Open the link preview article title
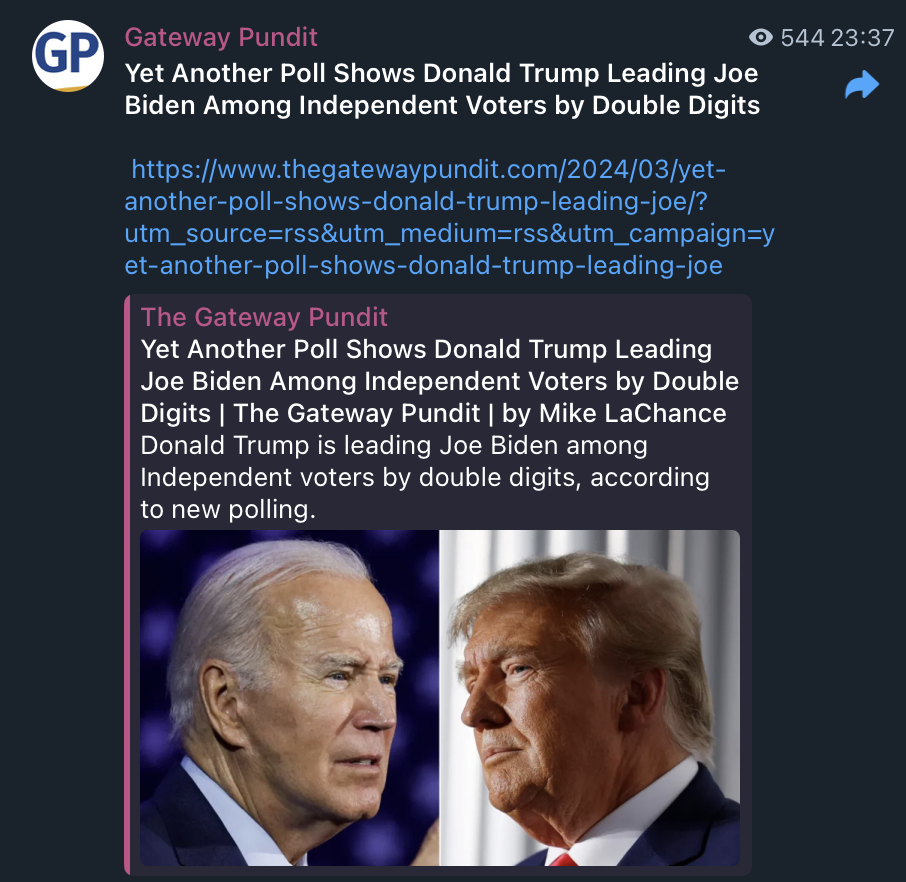906x882 pixels. pos(440,381)
